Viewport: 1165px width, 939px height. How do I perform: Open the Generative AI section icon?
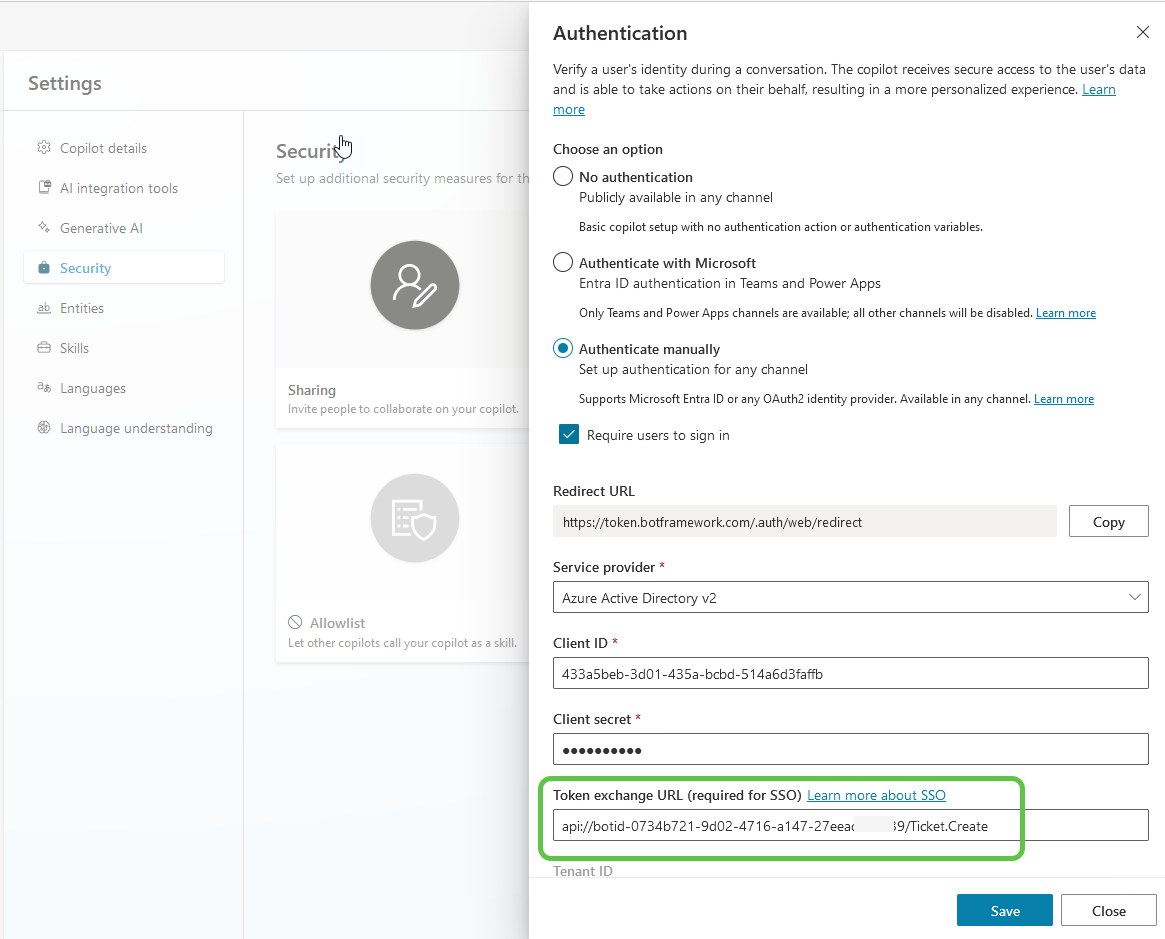click(44, 227)
